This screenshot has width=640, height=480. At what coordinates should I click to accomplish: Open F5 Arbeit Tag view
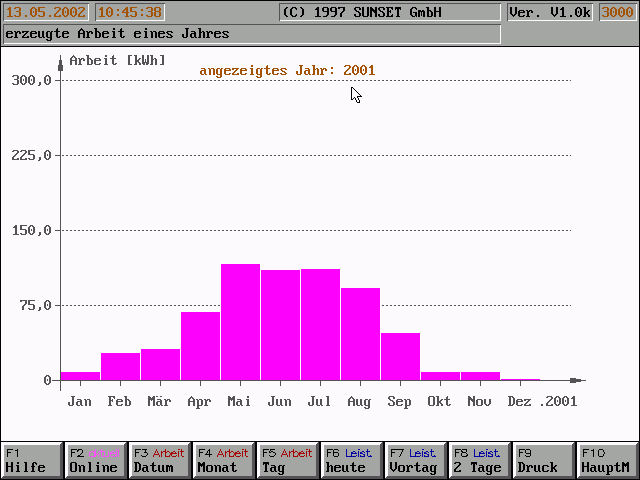(288, 460)
